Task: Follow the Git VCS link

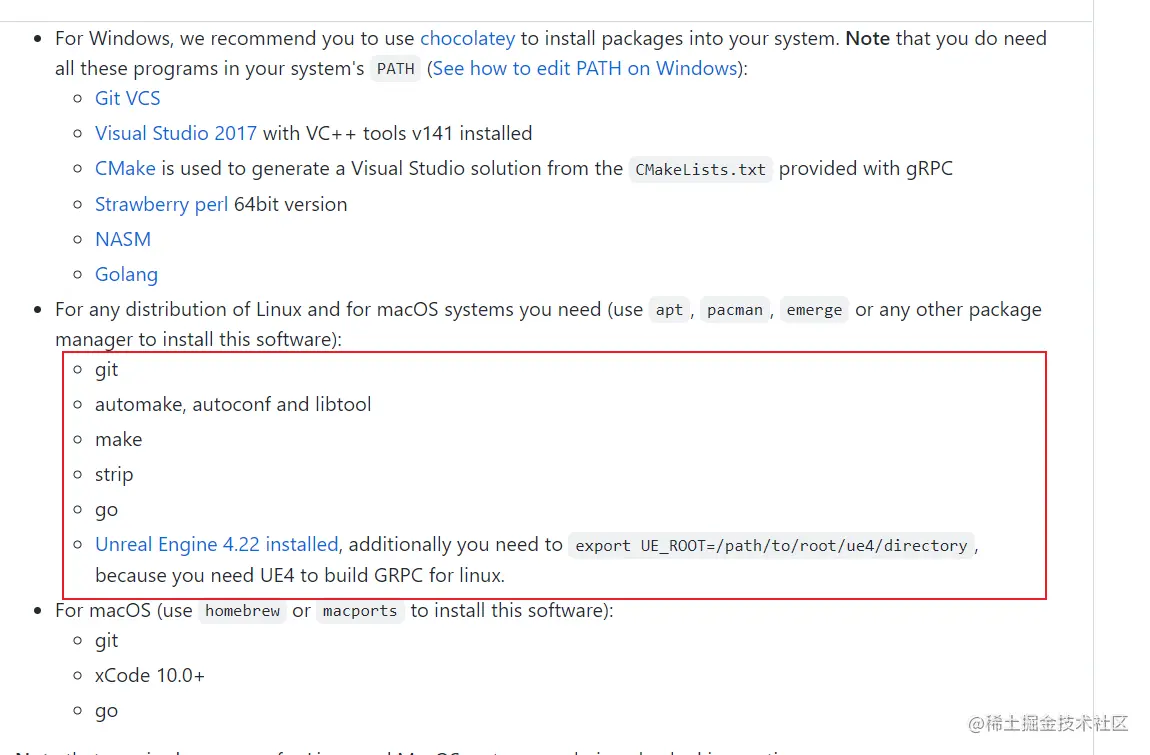Action: (x=128, y=98)
